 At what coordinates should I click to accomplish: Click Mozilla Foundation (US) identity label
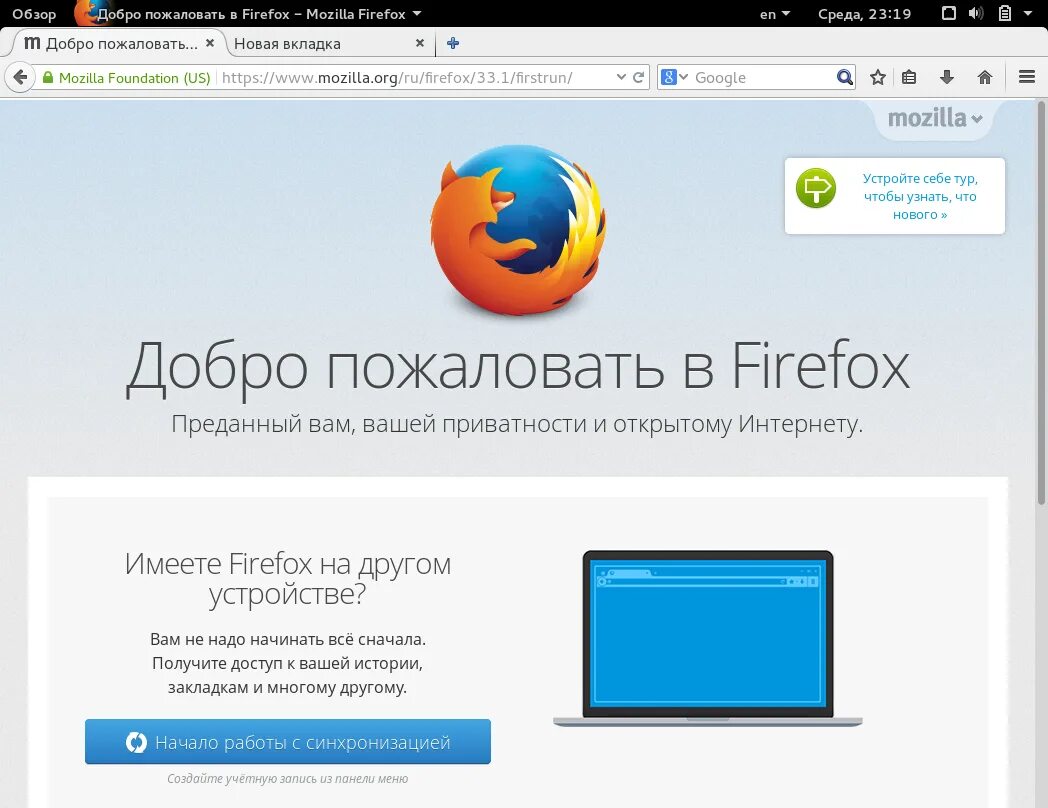[x=134, y=78]
